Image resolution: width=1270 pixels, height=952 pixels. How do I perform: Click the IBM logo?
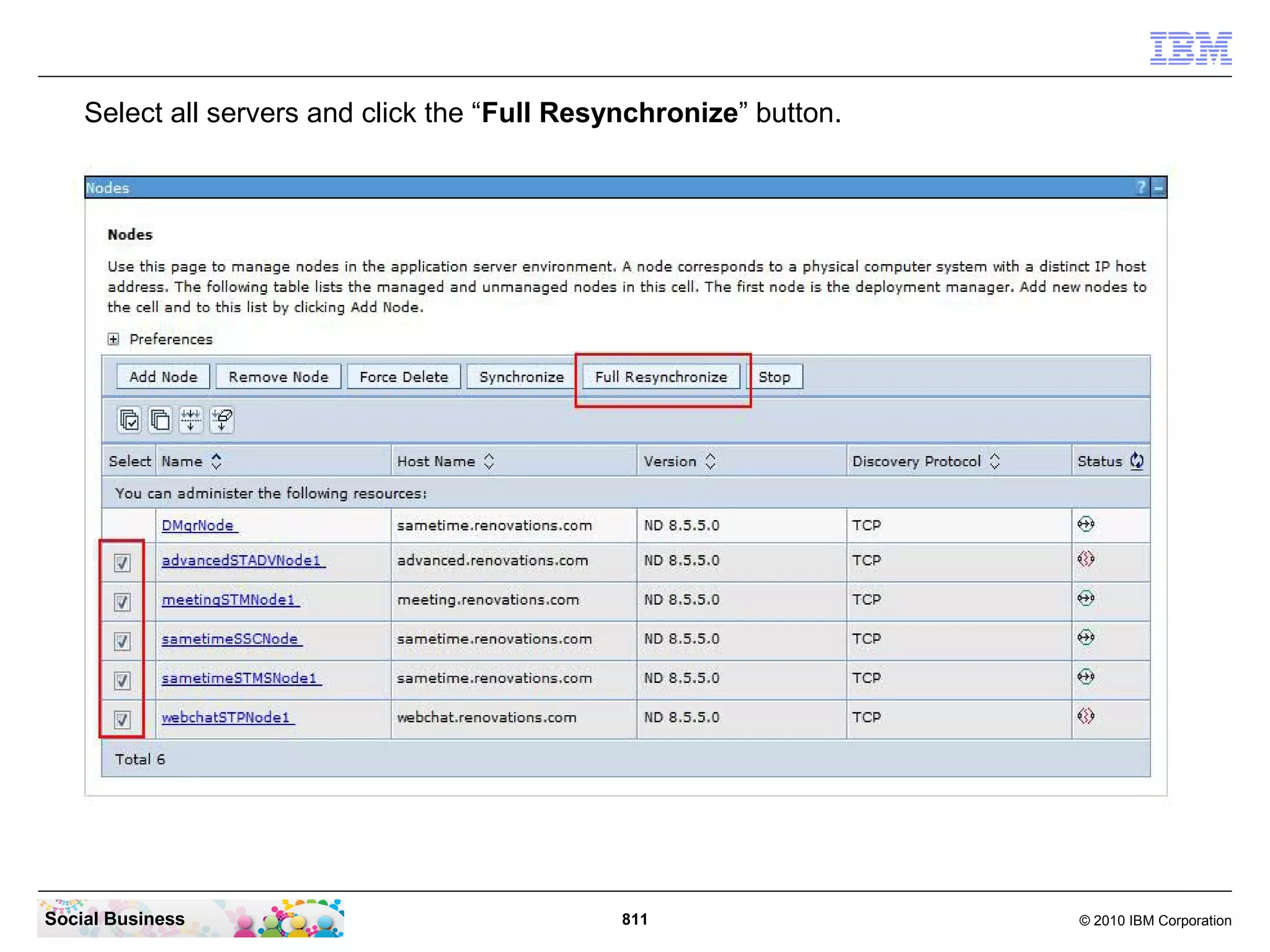click(1191, 48)
